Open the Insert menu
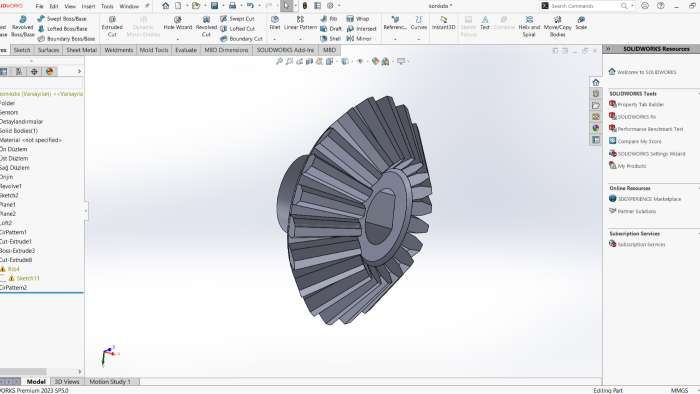This screenshot has height=394, width=700. pyautogui.click(x=88, y=6)
